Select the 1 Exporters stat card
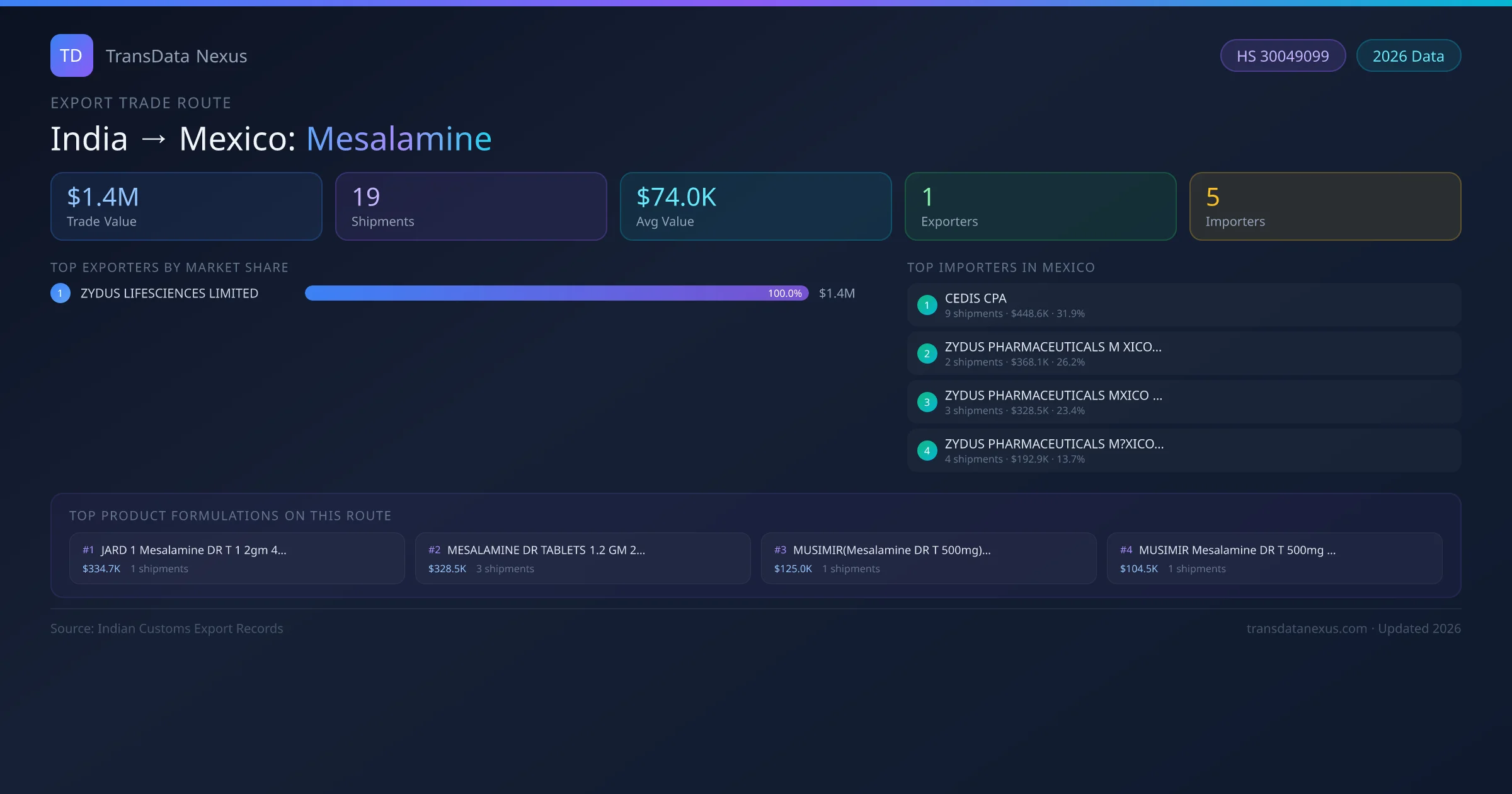1512x794 pixels. coord(1040,207)
